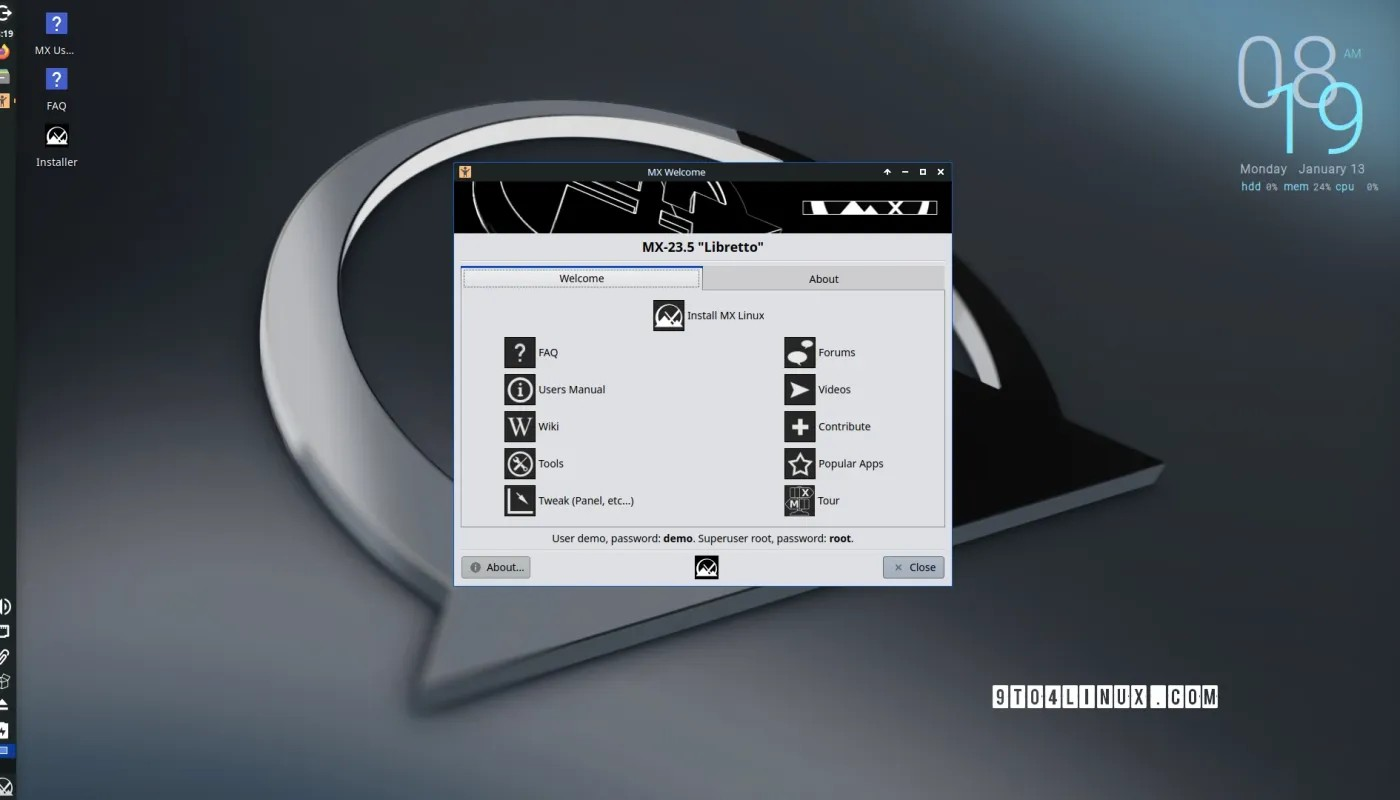The height and width of the screenshot is (800, 1400).
Task: Open the Users Manual entry
Action: [x=555, y=389]
